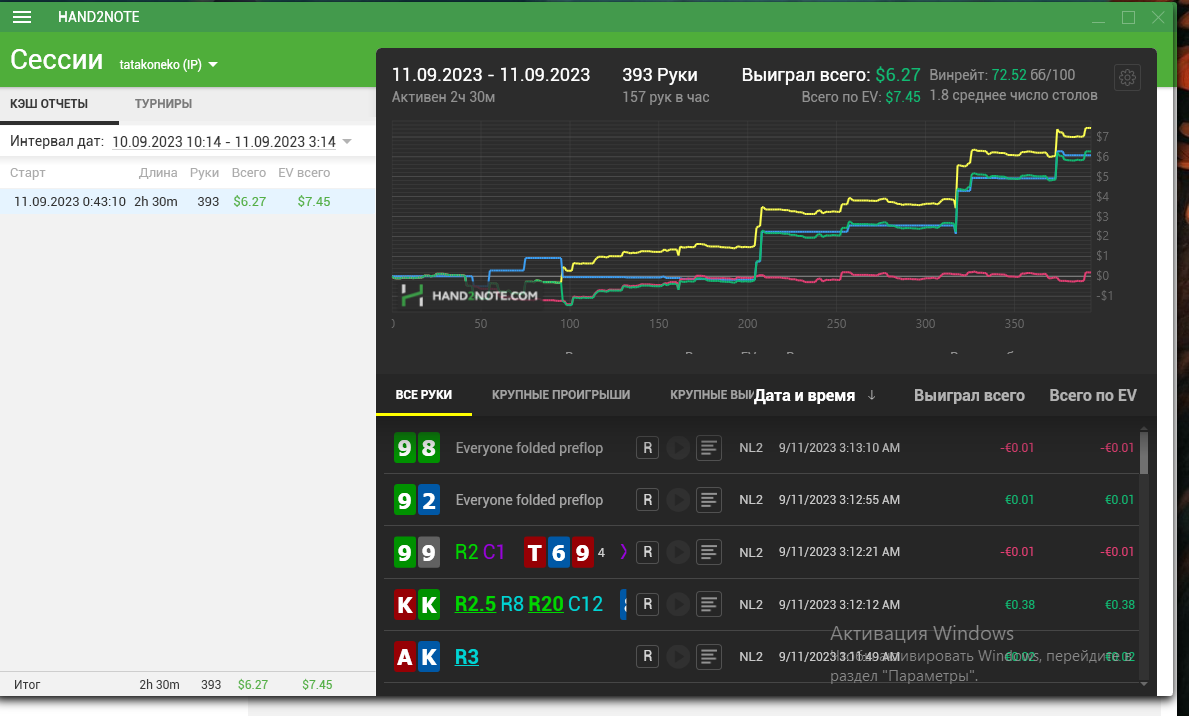1189x716 pixels.
Task: Sort sessions by the Длина column
Action: click(x=158, y=173)
